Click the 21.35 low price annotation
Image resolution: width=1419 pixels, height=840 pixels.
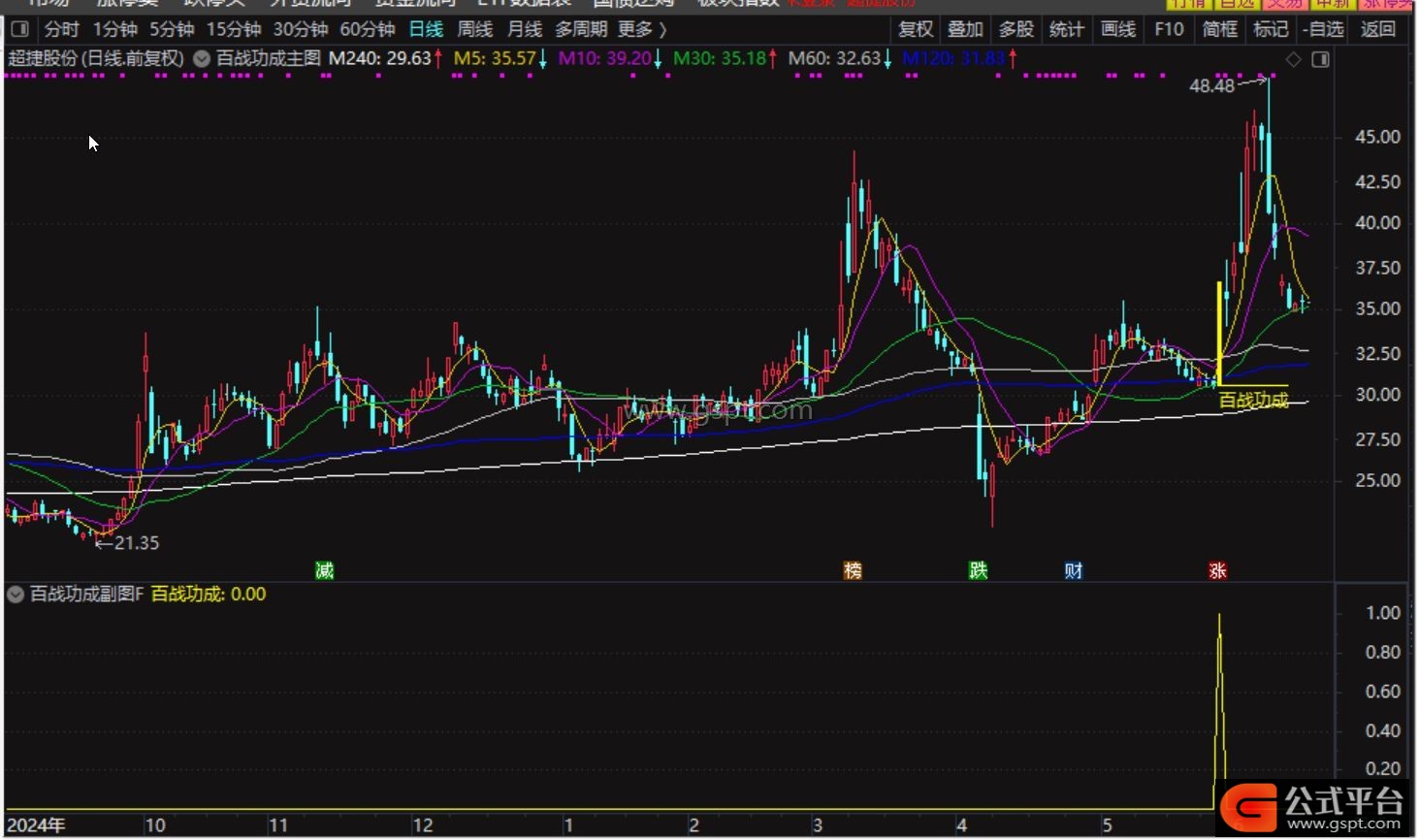pyautogui.click(x=137, y=543)
